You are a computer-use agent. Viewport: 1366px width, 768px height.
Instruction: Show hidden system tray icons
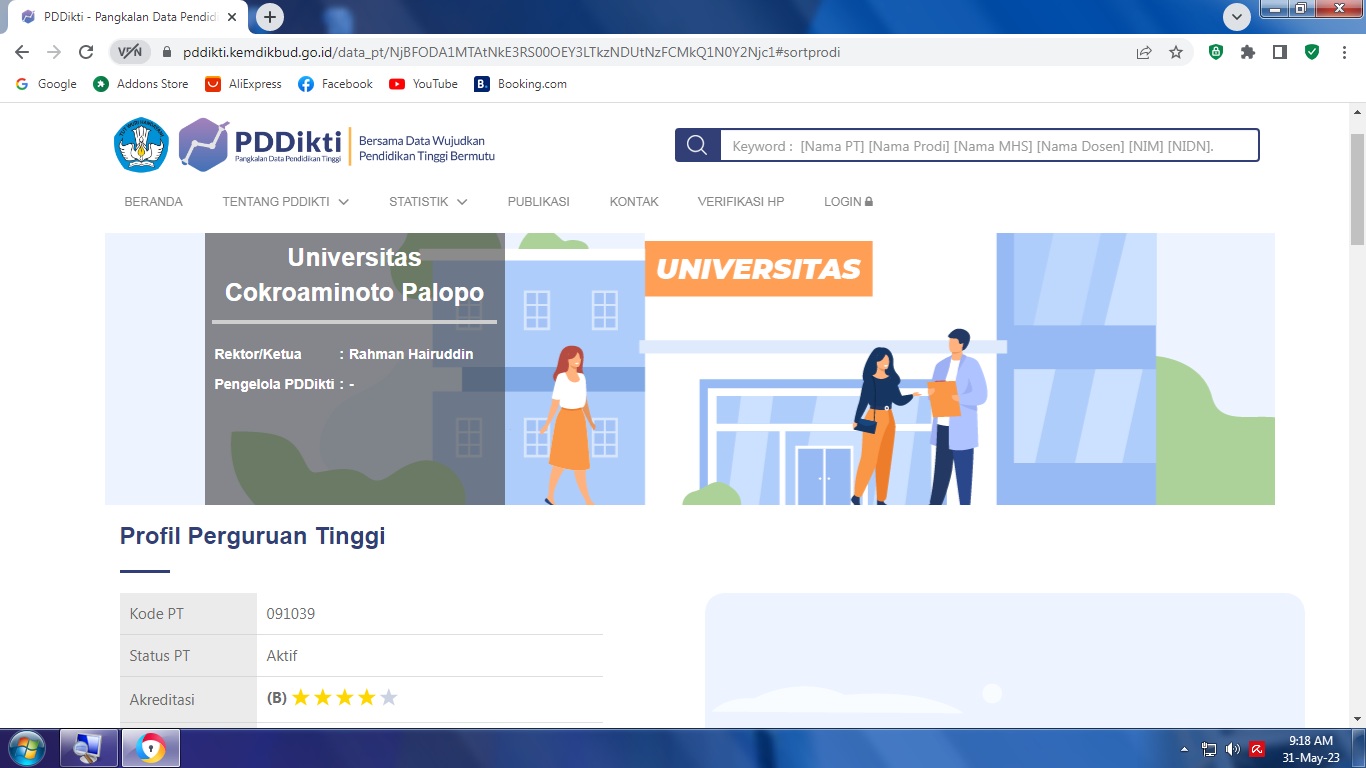tap(1185, 749)
